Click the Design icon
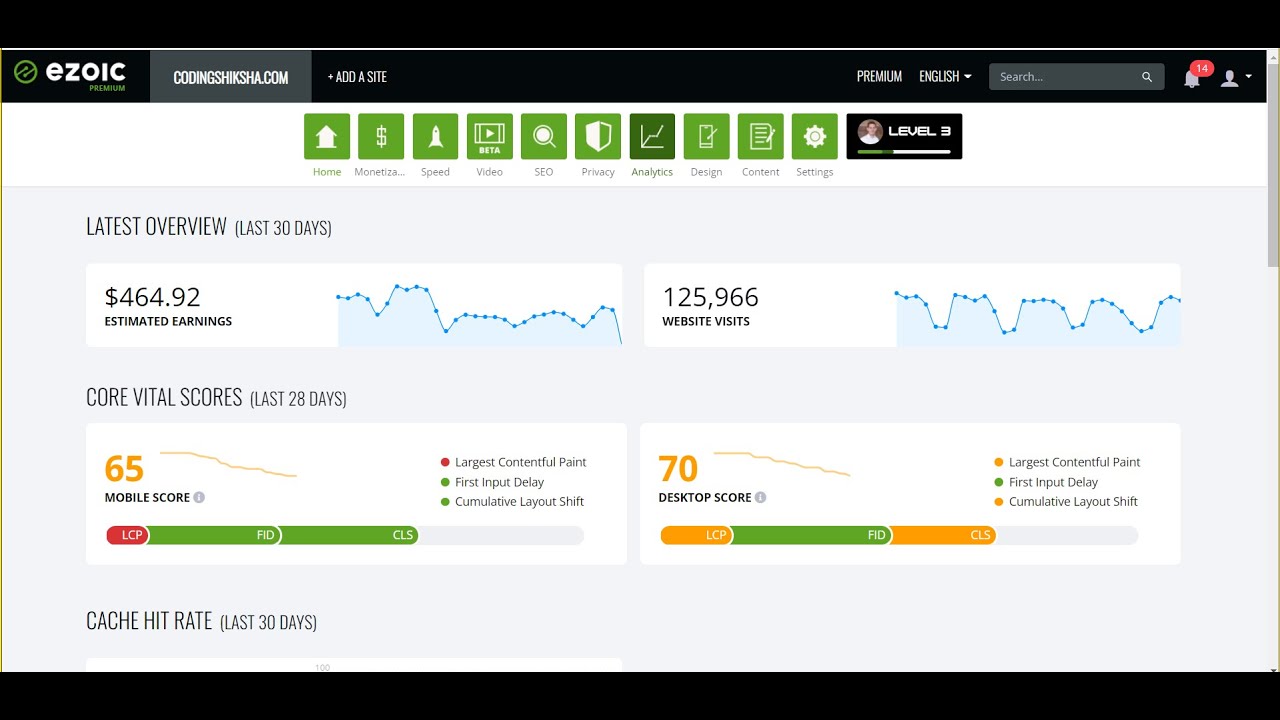Viewport: 1280px width, 720px height. tap(706, 137)
